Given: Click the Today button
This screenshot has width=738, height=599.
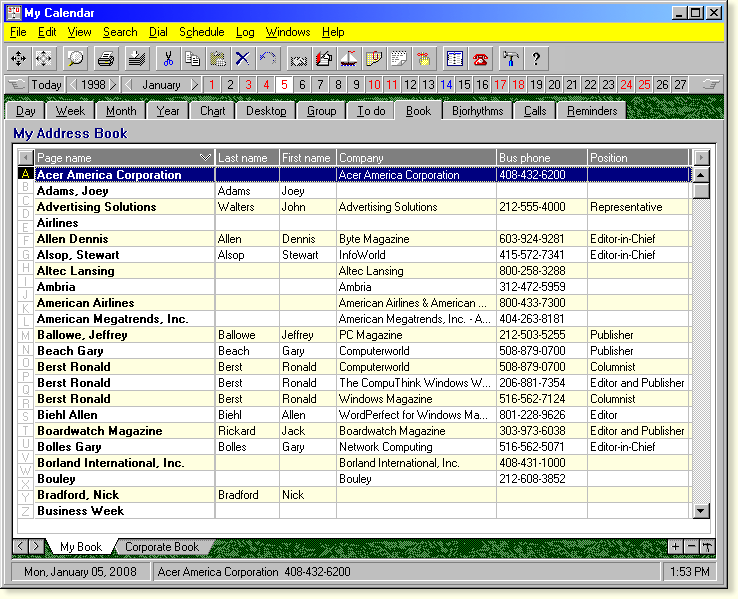Looking at the screenshot, I should click(46, 85).
